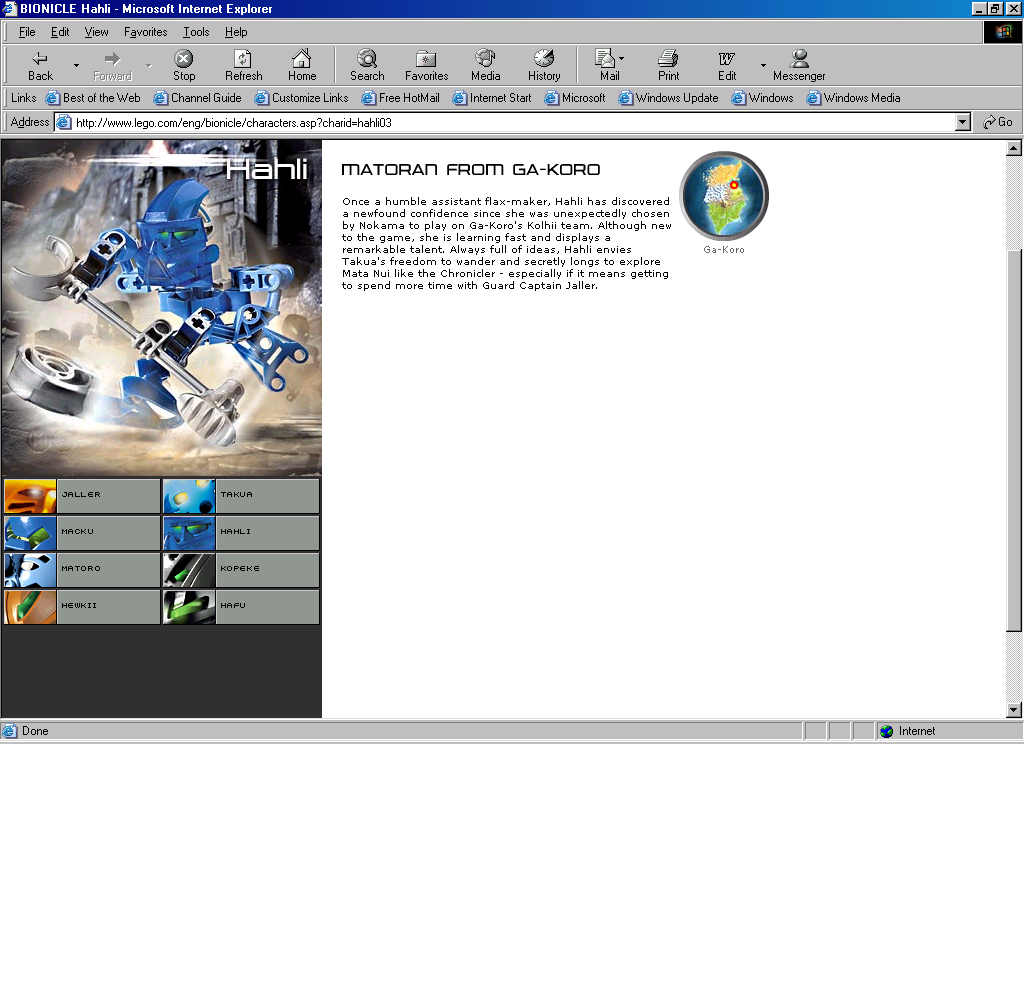Click the scrollbar down arrow
The image size is (1024, 1000).
(1014, 709)
